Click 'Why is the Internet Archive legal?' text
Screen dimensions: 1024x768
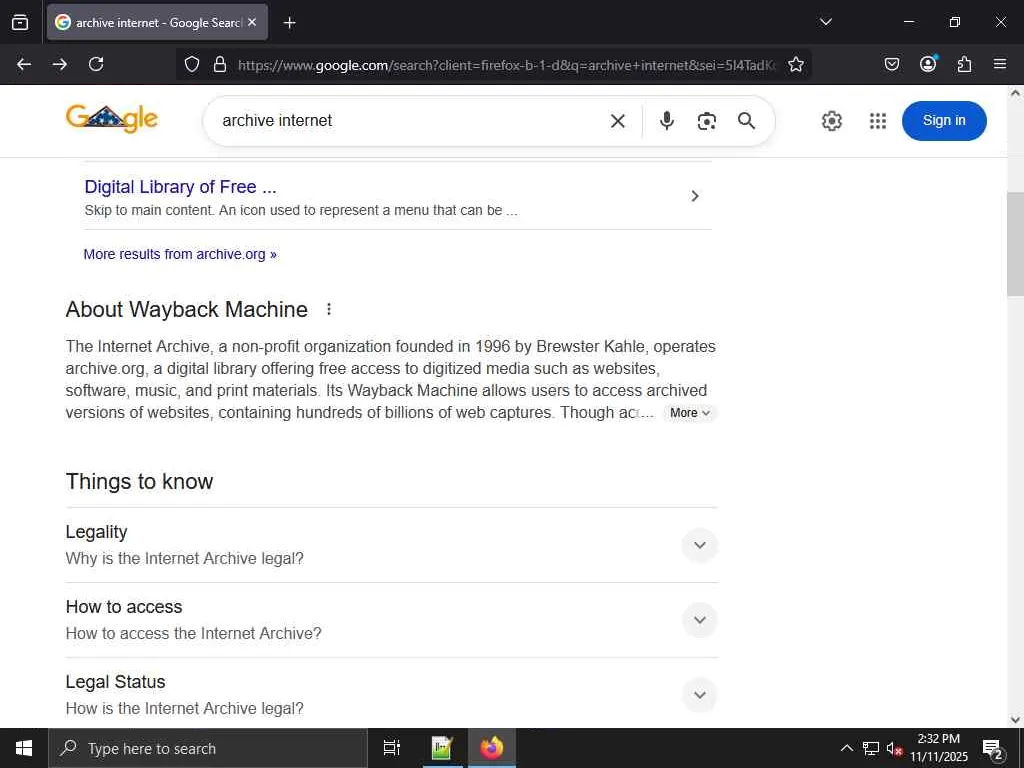tap(184, 558)
